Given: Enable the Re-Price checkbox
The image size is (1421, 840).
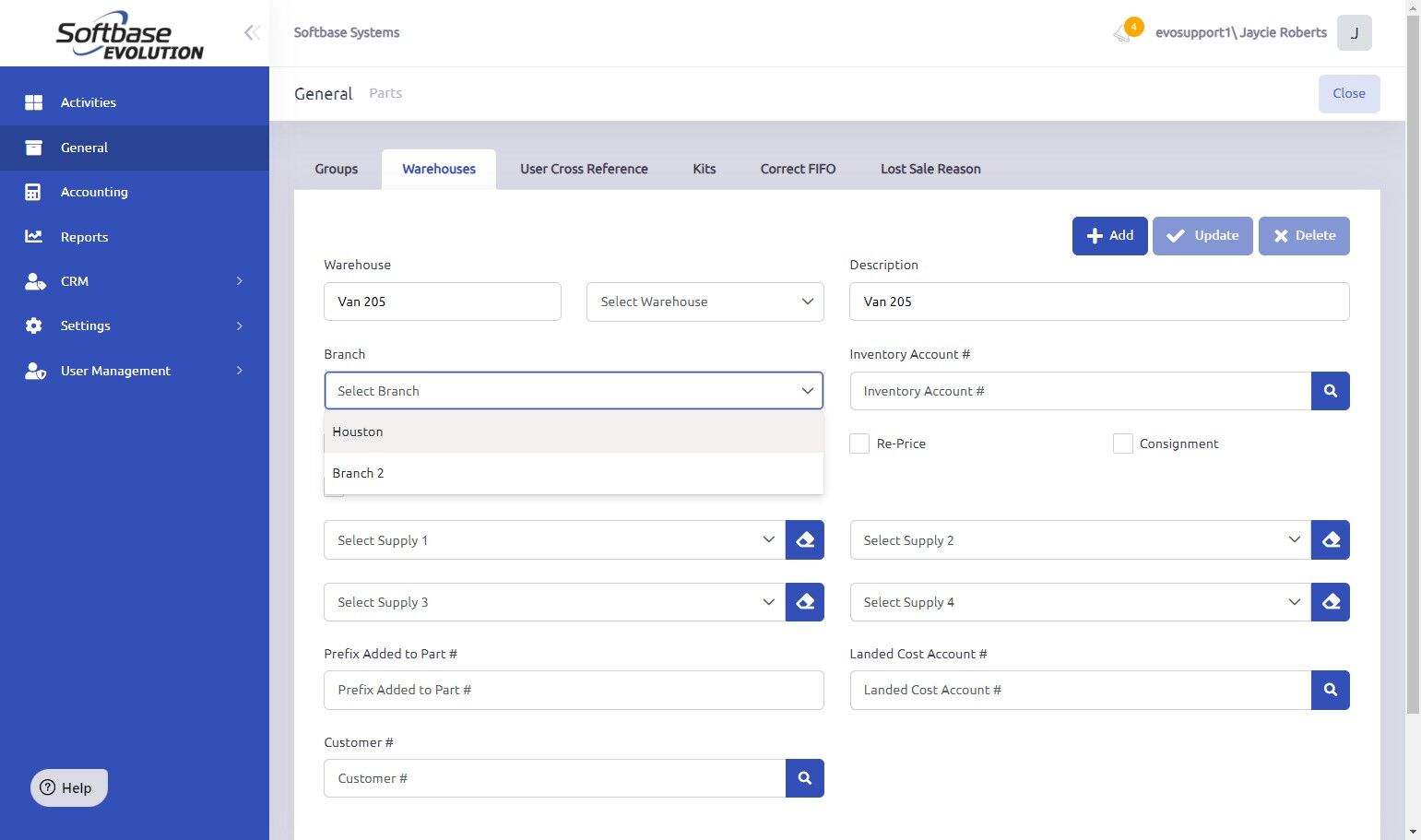Looking at the screenshot, I should [859, 444].
